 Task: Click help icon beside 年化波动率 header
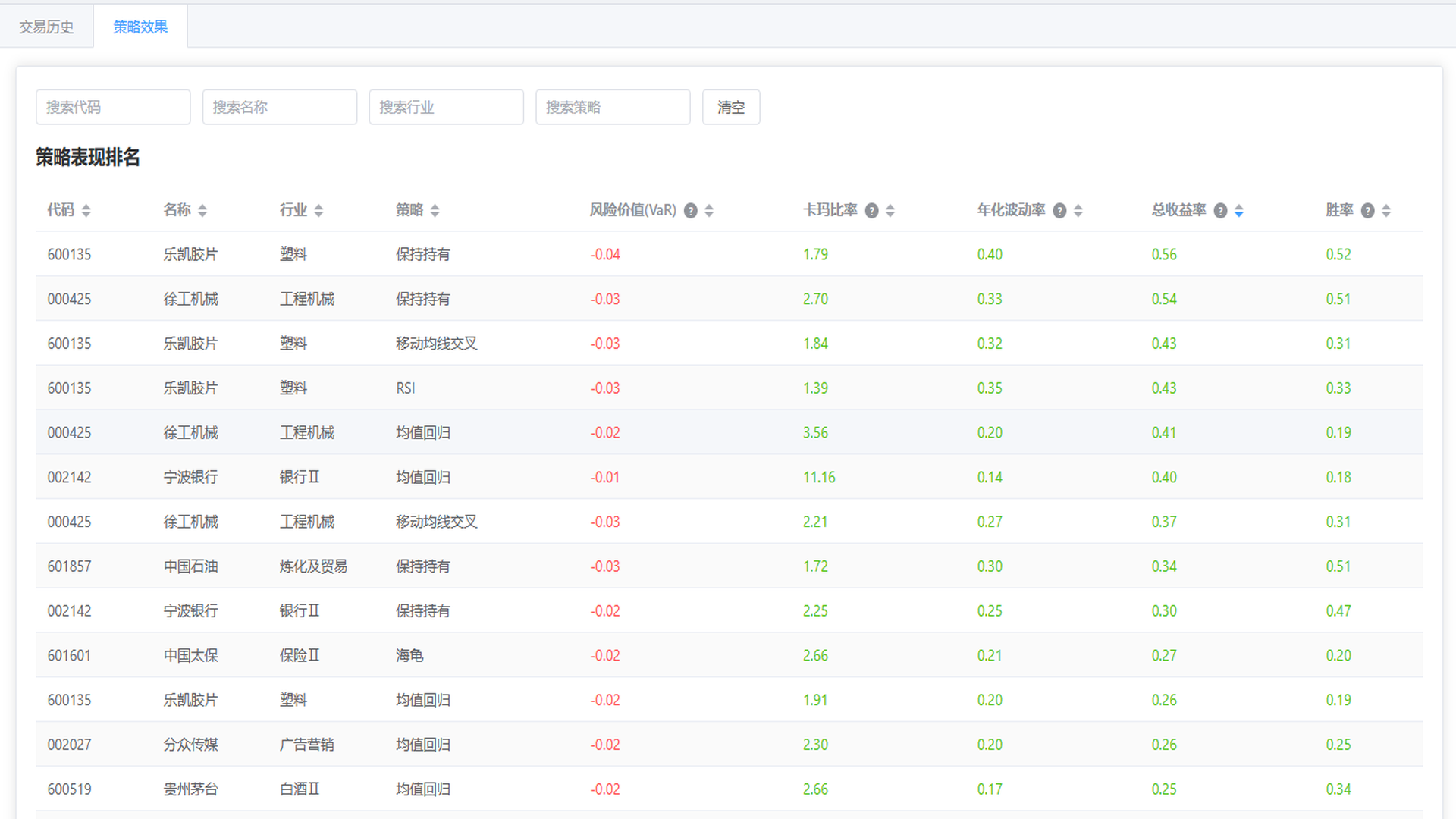tap(1059, 211)
